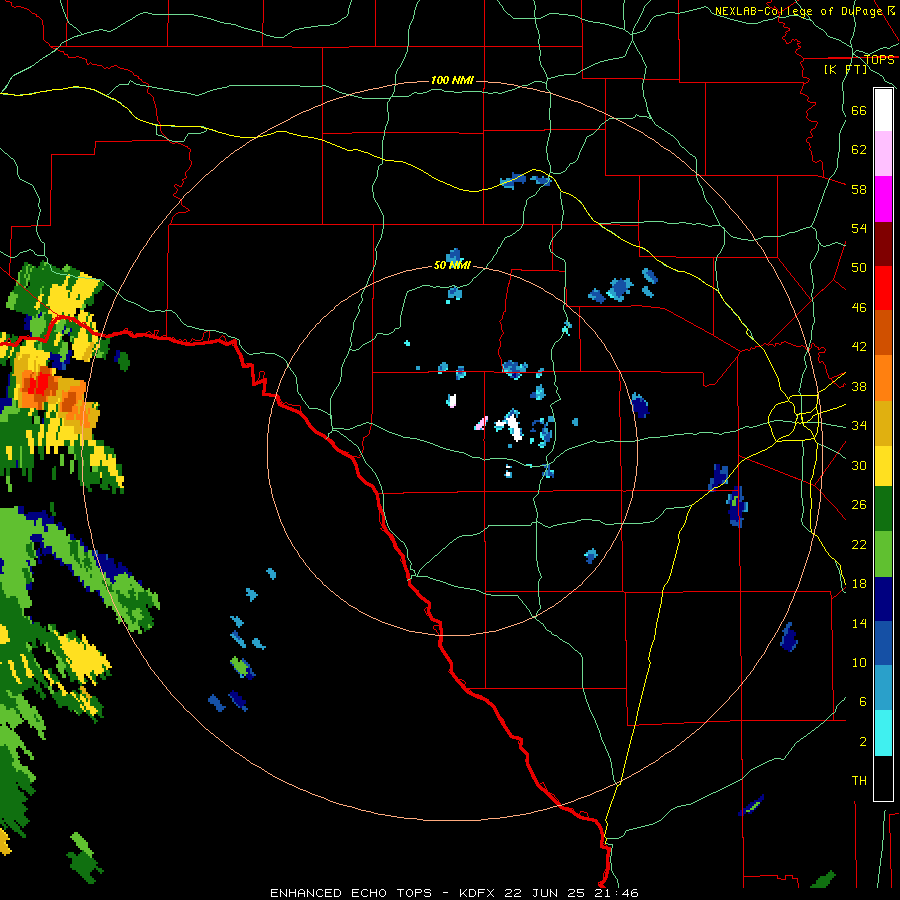Click the dark orange 42-46 kft legend swatch
Screen dimensions: 900x900
click(883, 332)
